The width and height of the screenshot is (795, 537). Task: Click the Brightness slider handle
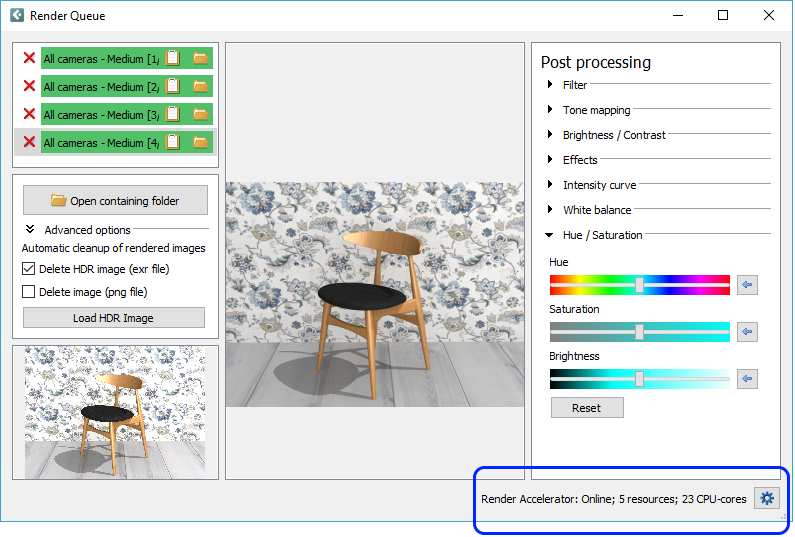639,379
